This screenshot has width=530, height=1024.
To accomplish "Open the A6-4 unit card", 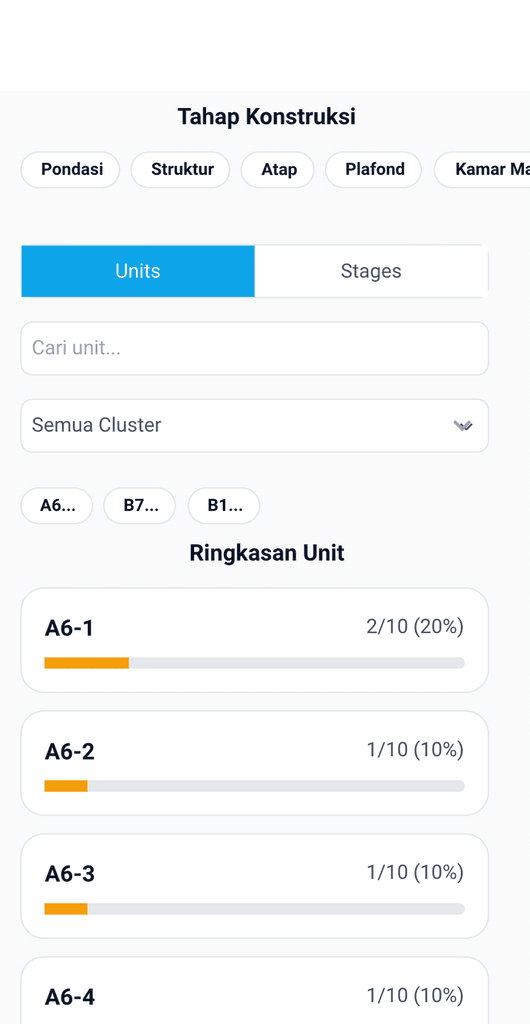I will pos(255,990).
